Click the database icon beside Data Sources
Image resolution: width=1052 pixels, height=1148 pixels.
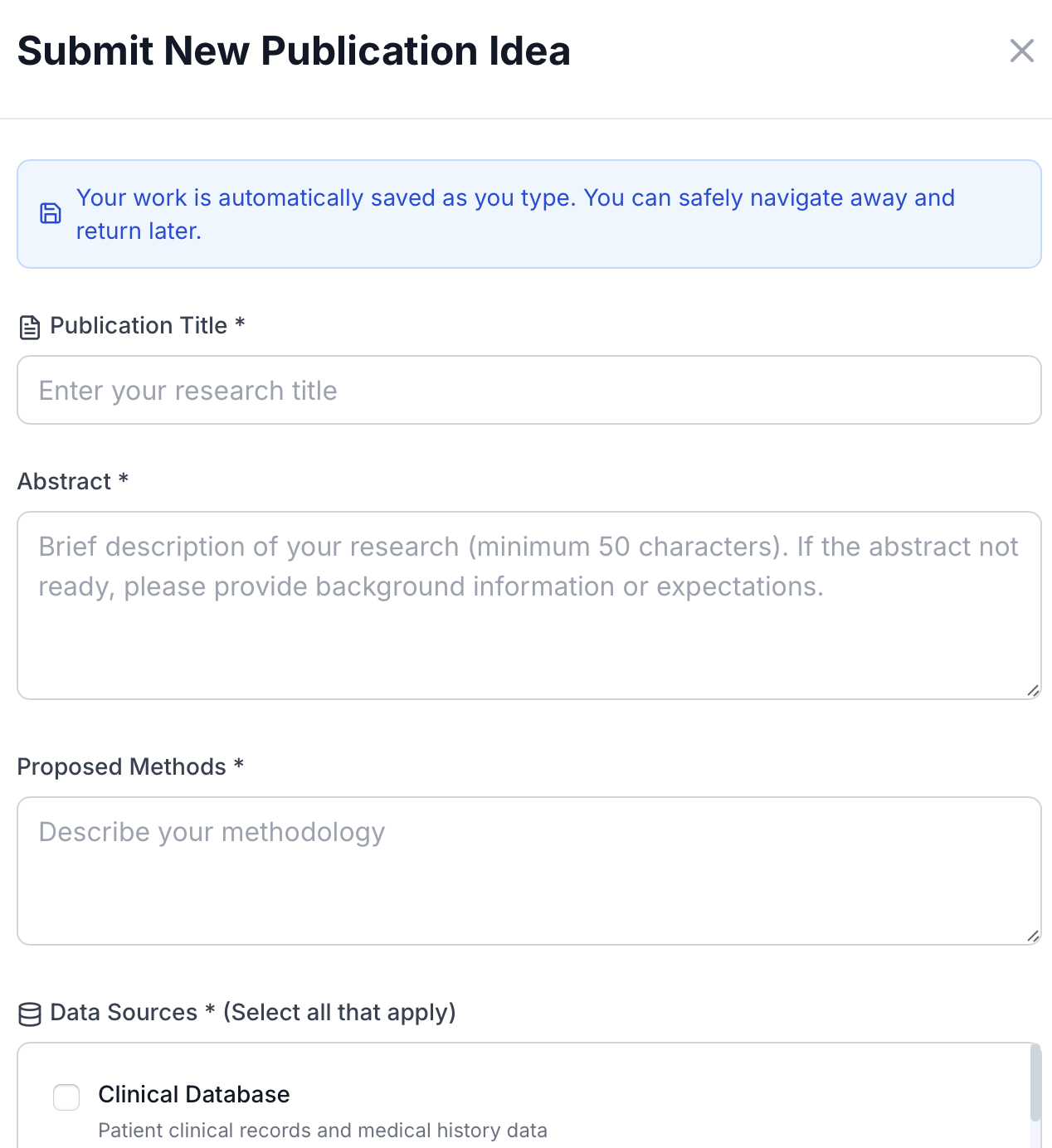(x=29, y=1012)
